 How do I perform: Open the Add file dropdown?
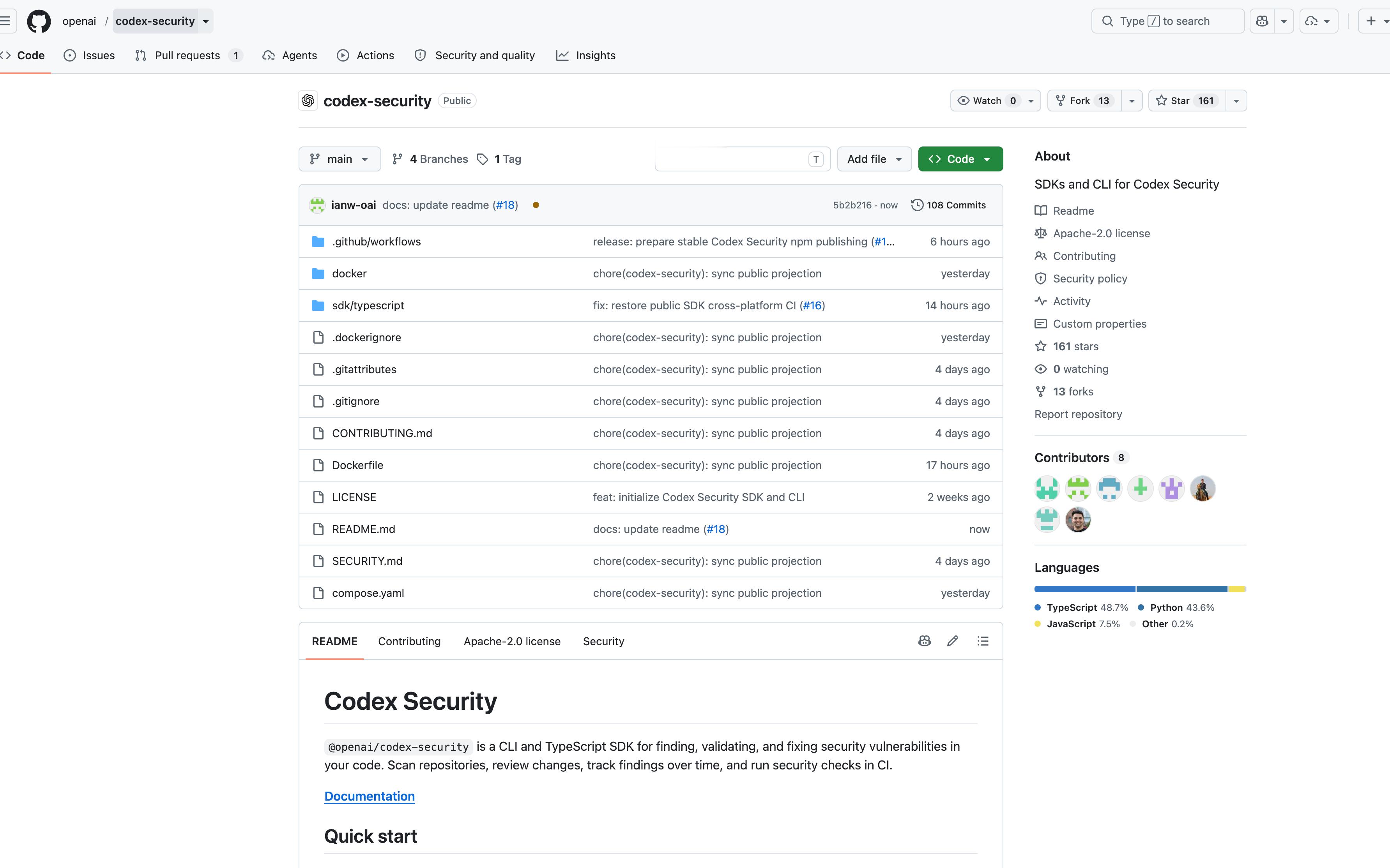click(874, 159)
